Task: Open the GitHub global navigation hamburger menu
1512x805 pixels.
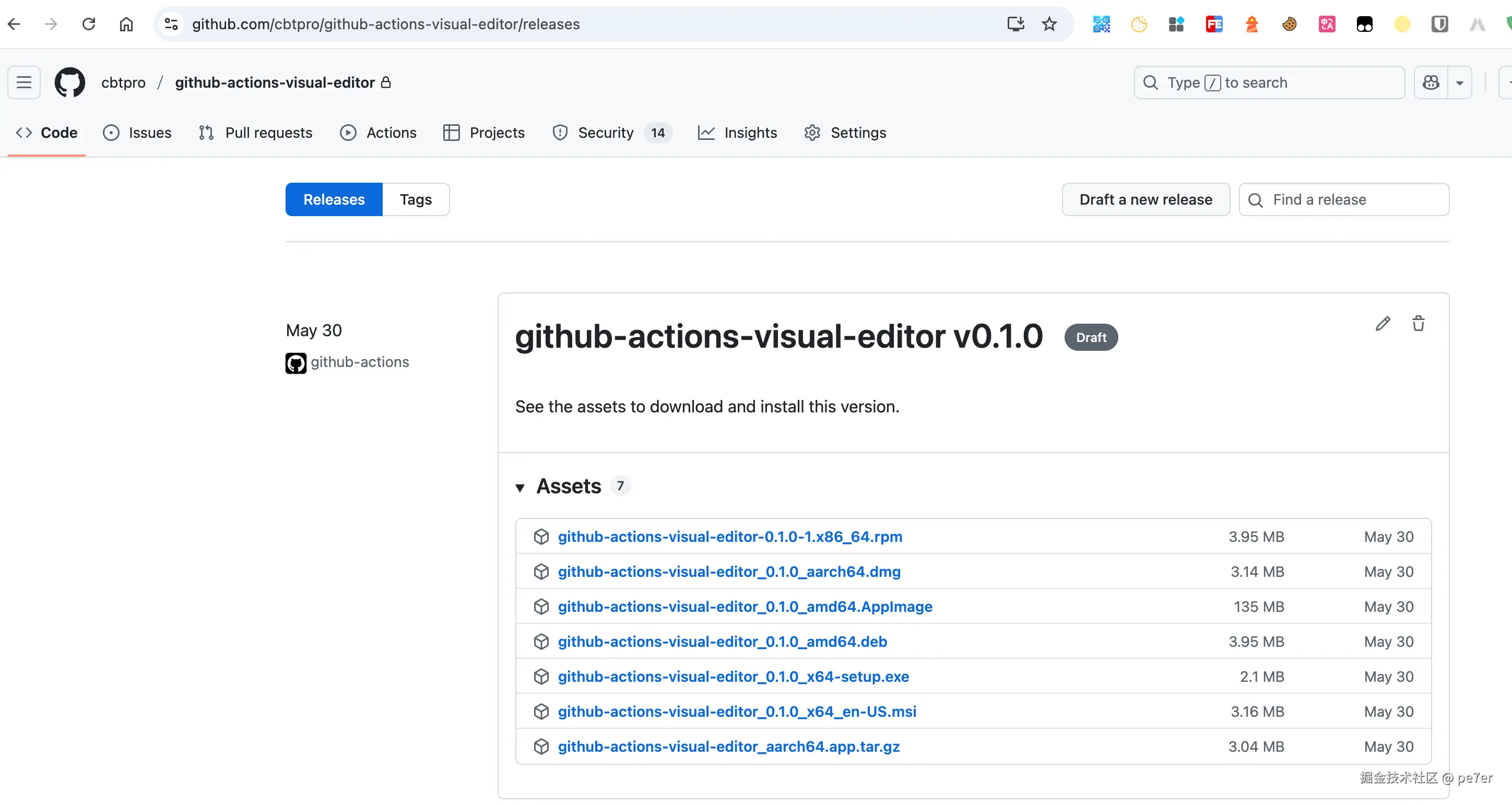Action: point(24,82)
